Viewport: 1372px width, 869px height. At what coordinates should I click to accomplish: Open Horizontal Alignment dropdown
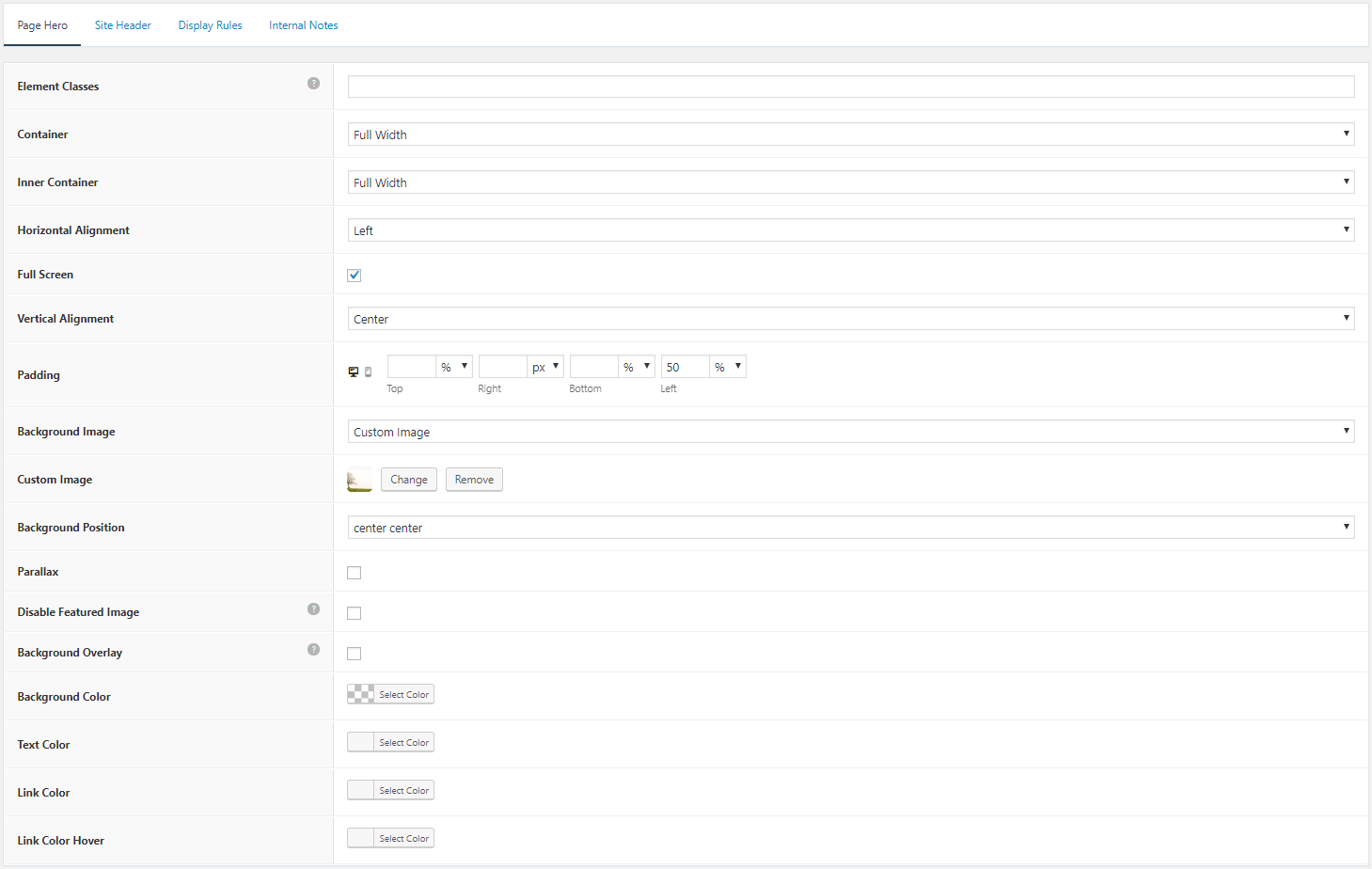pos(851,230)
